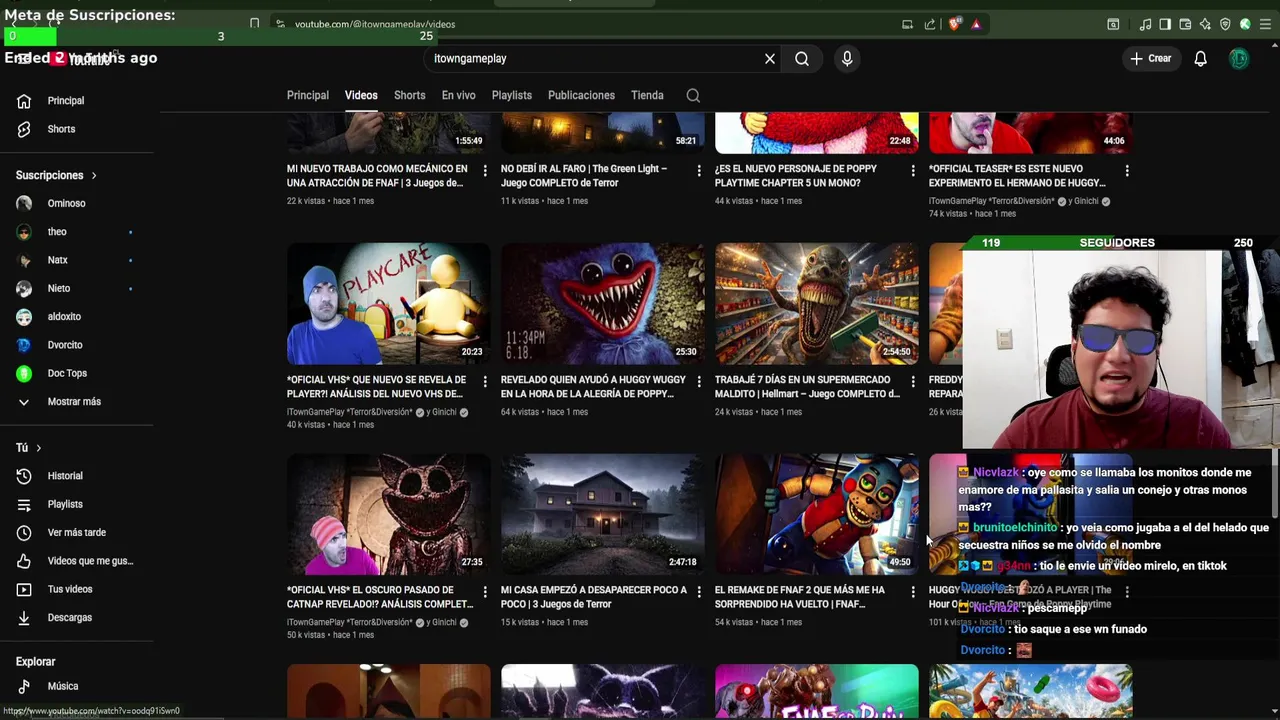
Task: Start voice search with microphone
Action: coord(847,59)
